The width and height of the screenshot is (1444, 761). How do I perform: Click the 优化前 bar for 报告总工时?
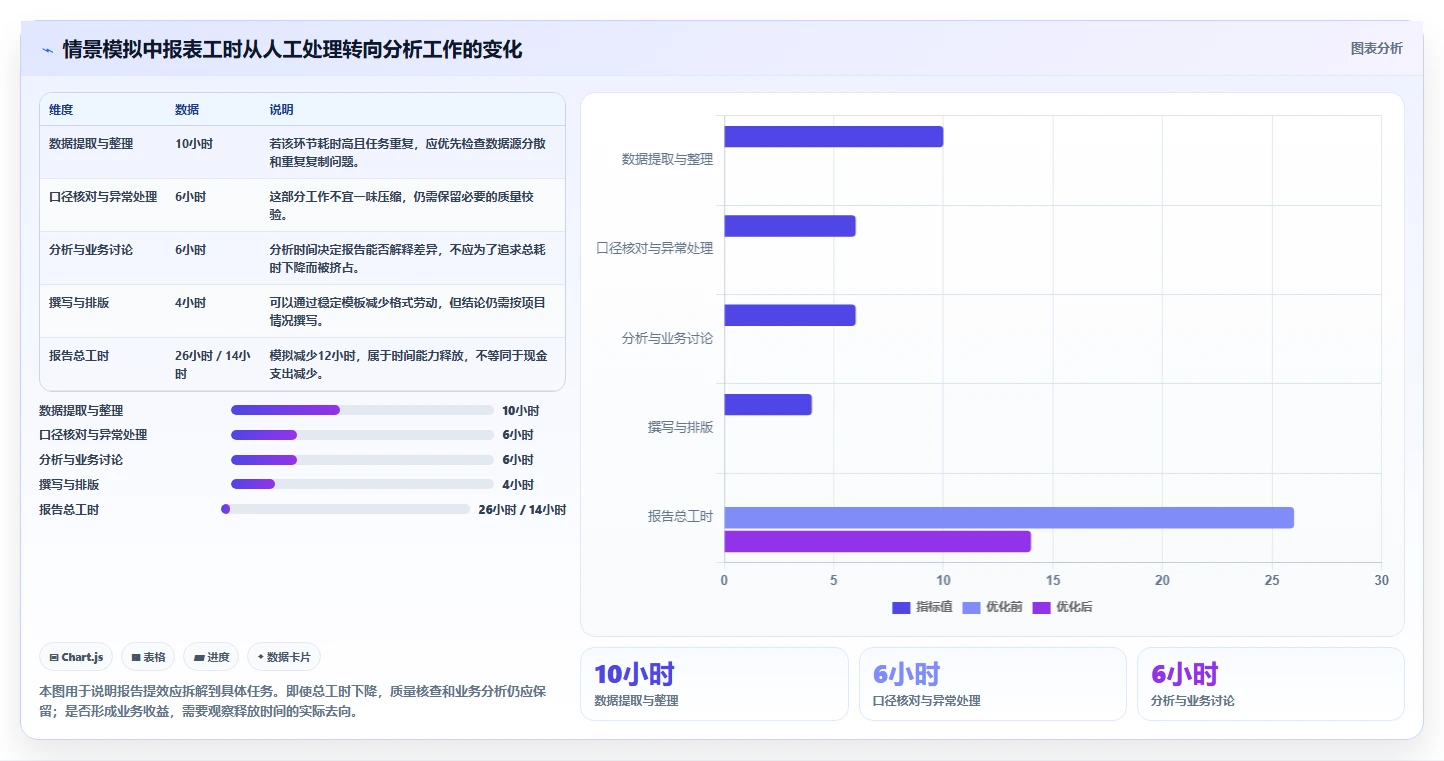[x=1008, y=518]
